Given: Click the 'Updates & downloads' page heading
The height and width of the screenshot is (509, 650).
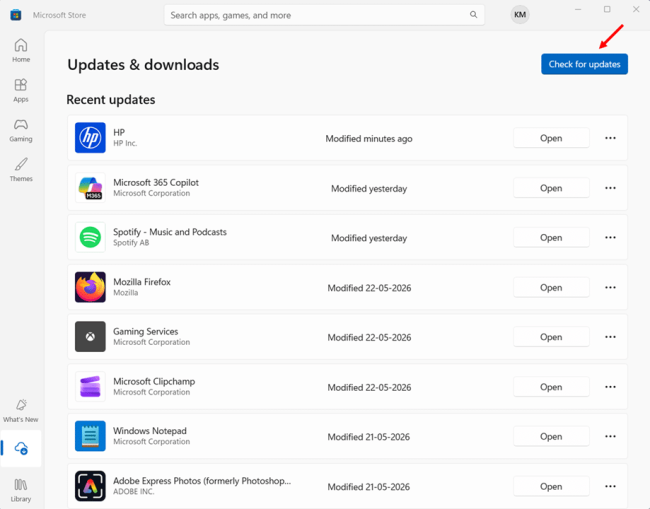Looking at the screenshot, I should (143, 65).
